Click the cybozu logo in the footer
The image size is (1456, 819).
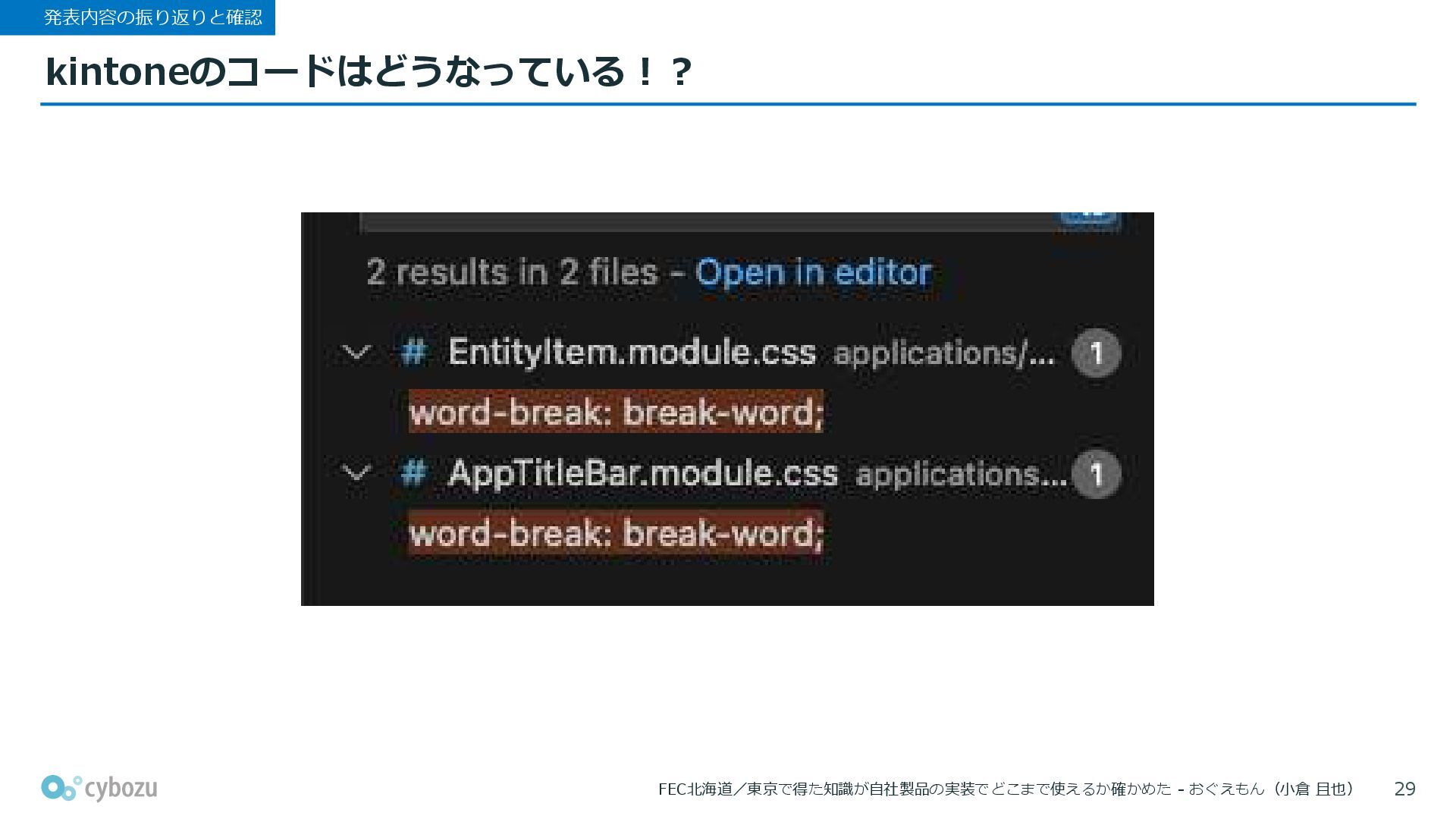(x=99, y=788)
